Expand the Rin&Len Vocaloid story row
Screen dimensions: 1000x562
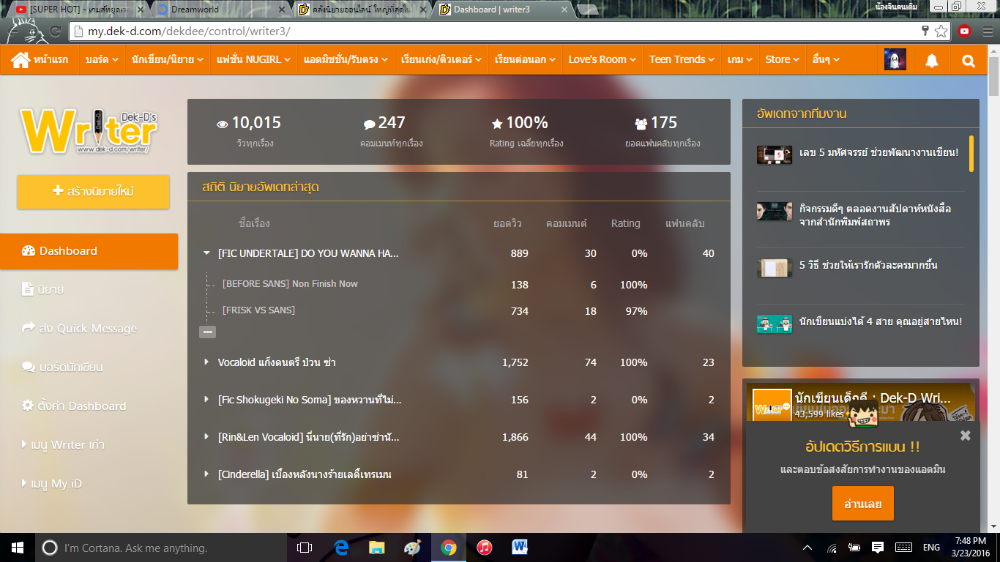[x=206, y=437]
